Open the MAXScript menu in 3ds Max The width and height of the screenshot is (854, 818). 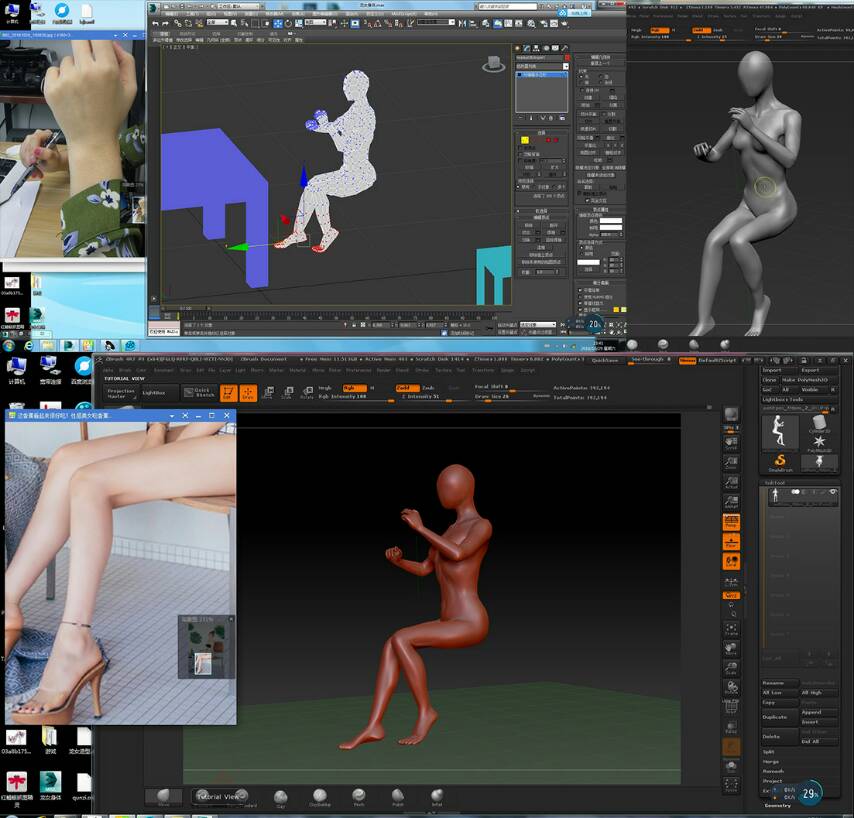[404, 14]
